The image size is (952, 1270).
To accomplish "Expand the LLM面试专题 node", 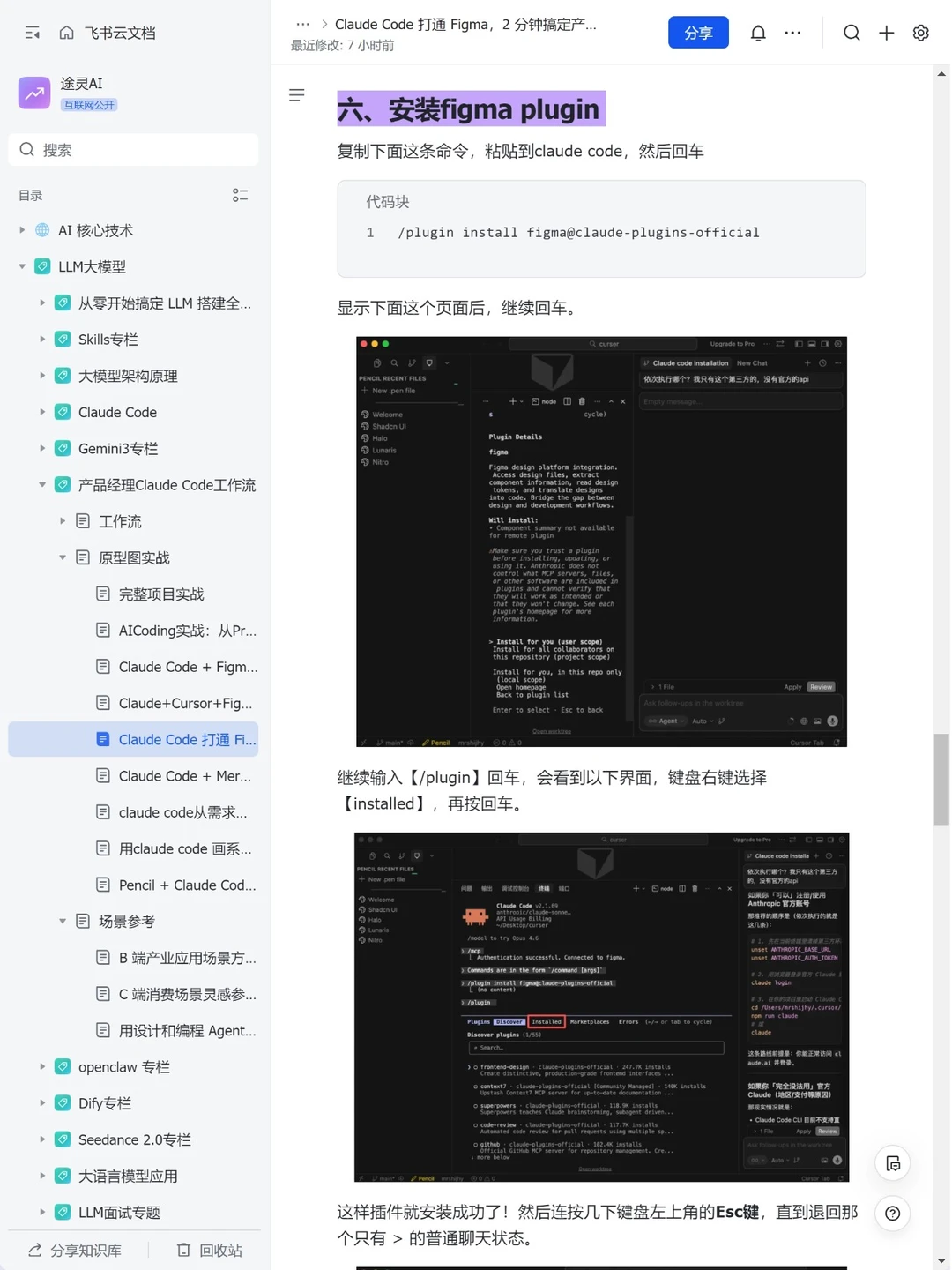I will pos(42,1212).
